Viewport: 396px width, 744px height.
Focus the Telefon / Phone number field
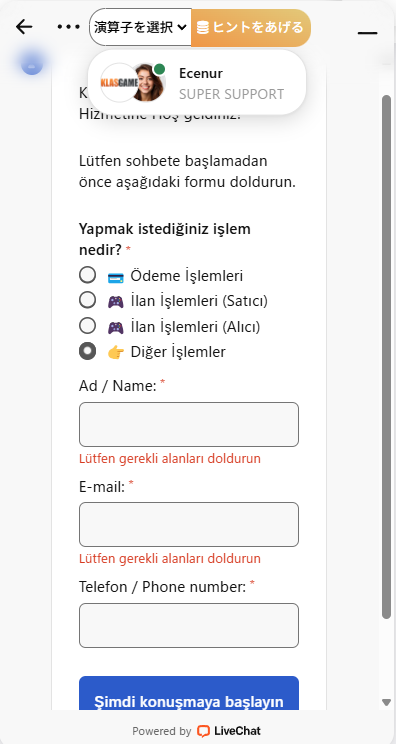[x=189, y=625]
